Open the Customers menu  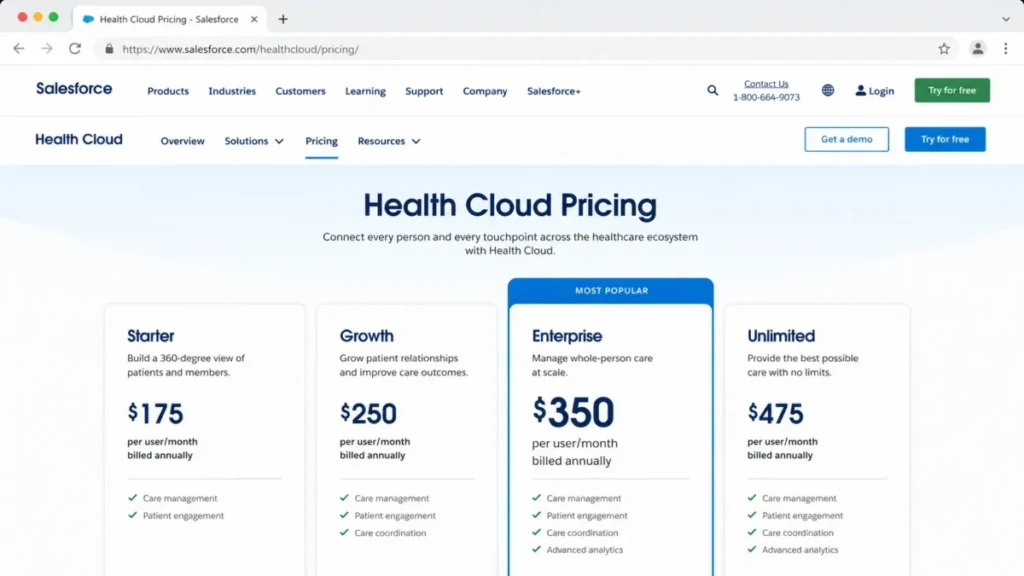pos(300,91)
